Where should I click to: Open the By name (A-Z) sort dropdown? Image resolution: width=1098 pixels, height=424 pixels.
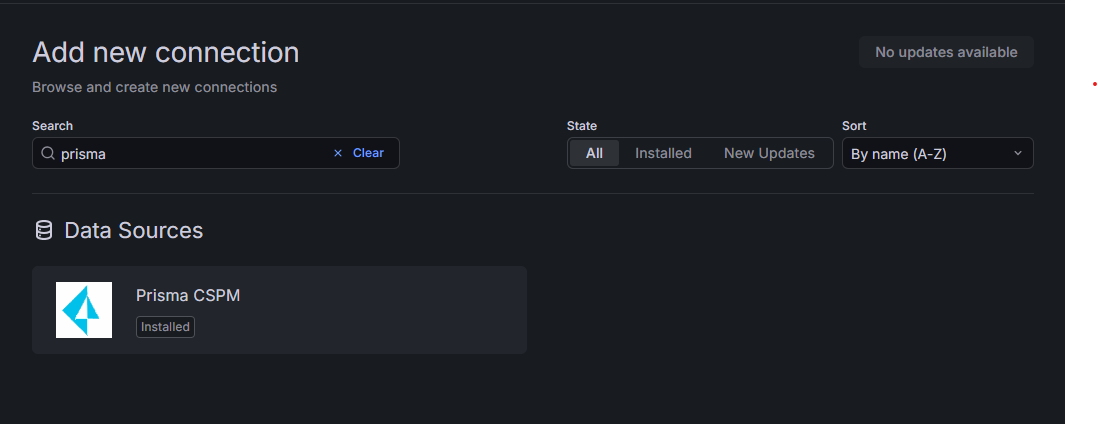click(938, 153)
